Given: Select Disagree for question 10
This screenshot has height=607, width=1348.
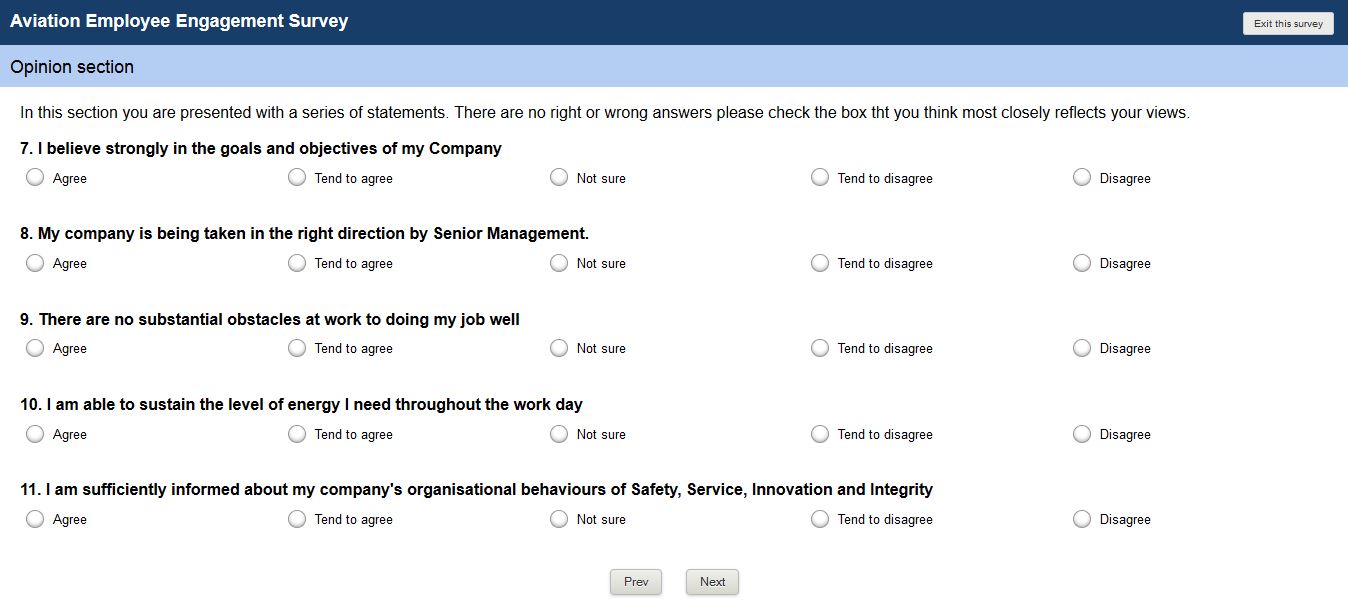Looking at the screenshot, I should pos(1082,434).
